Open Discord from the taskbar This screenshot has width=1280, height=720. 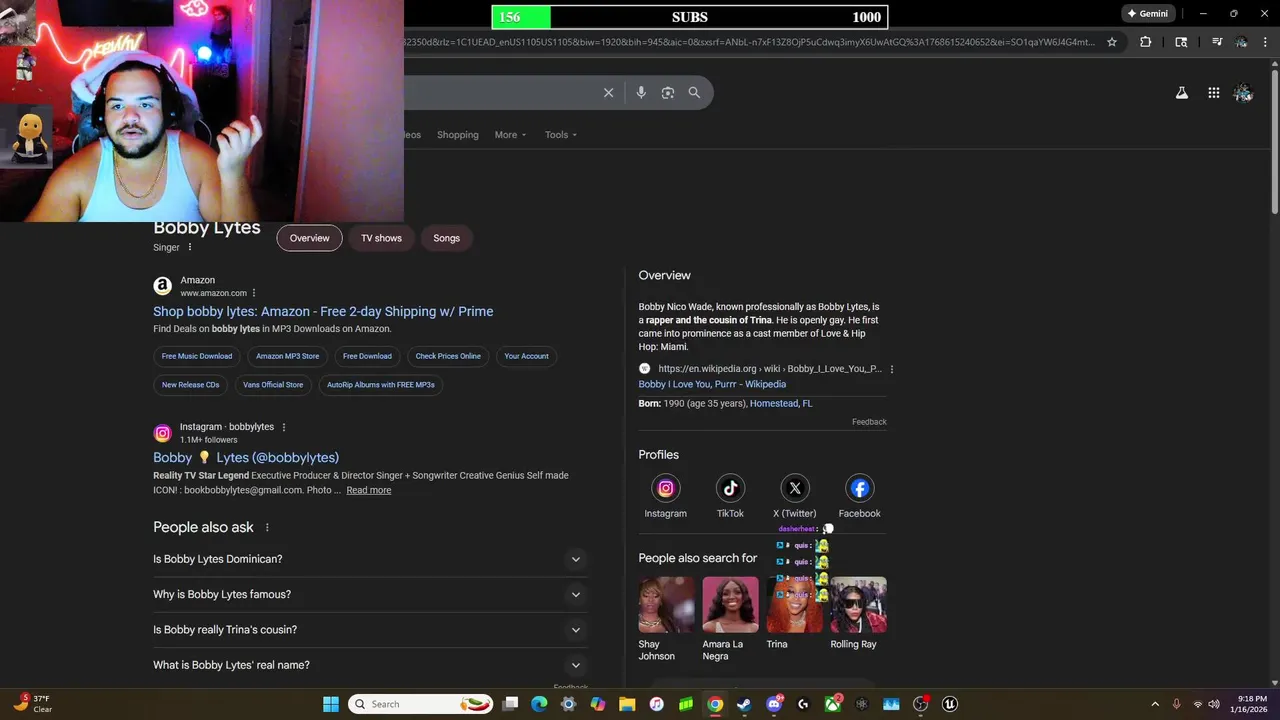(774, 704)
